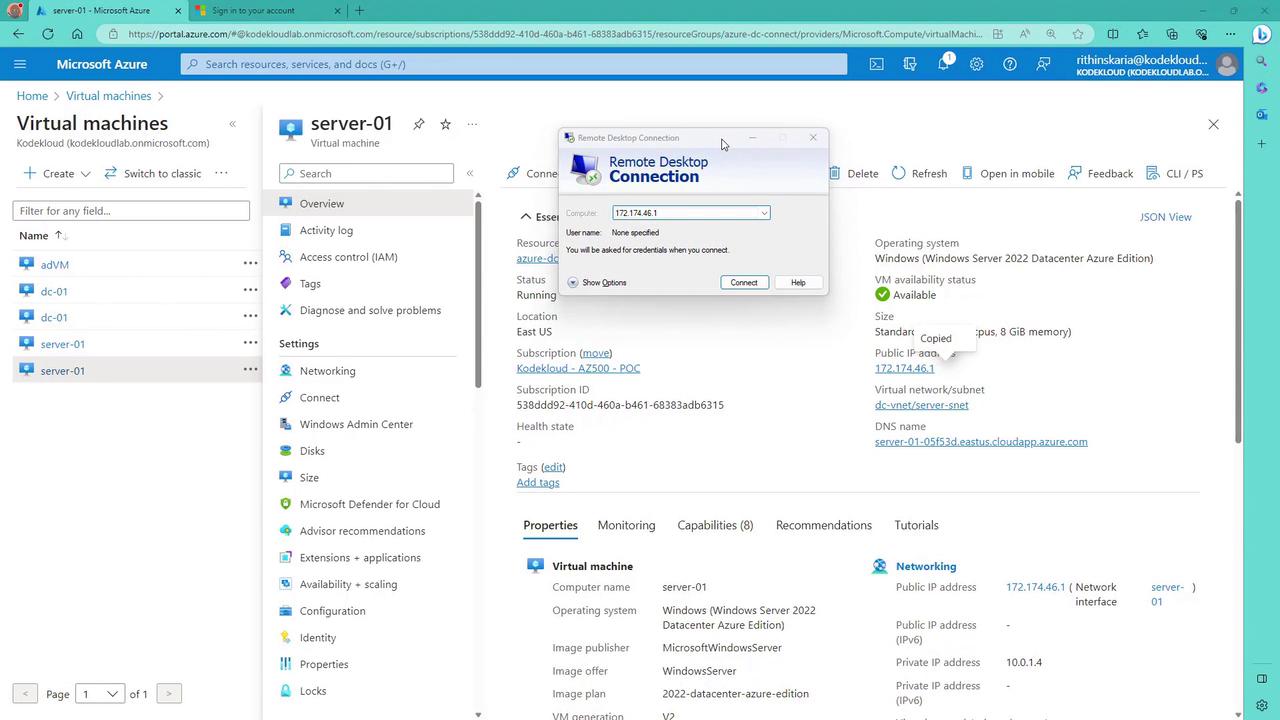Add this page to browser favorites
1280x720 pixels.
tap(1078, 34)
